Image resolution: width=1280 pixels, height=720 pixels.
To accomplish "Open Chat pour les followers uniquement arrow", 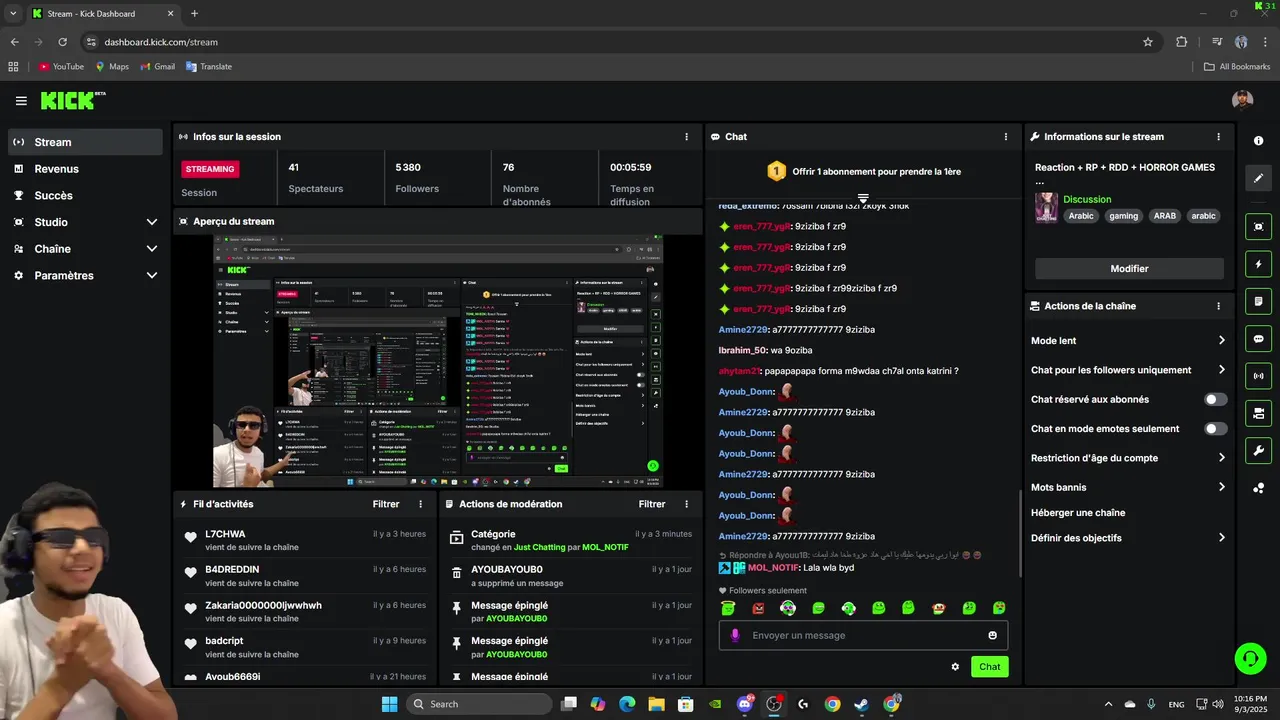I will pos(1221,370).
